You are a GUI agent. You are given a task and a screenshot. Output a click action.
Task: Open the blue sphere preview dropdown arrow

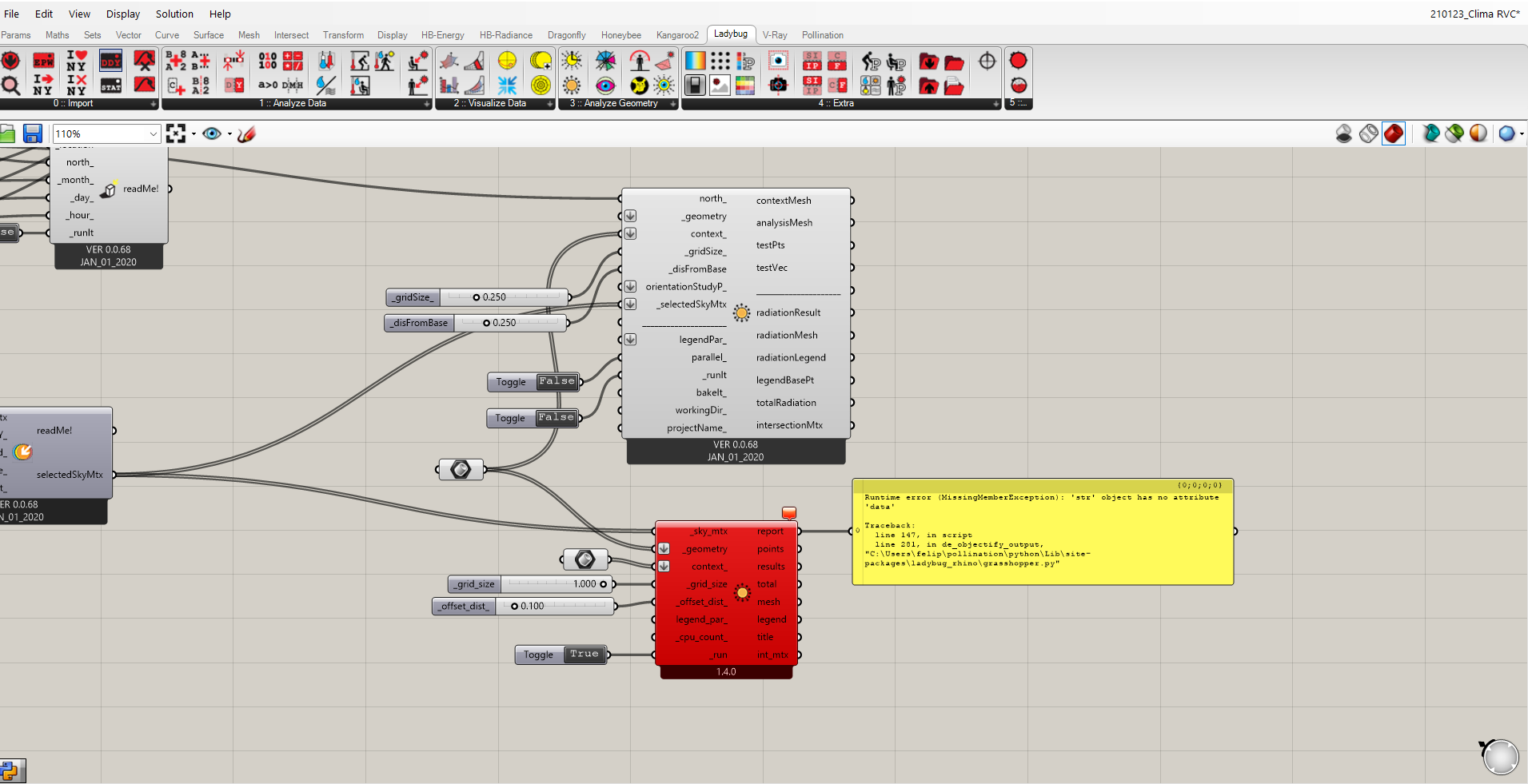[1522, 134]
